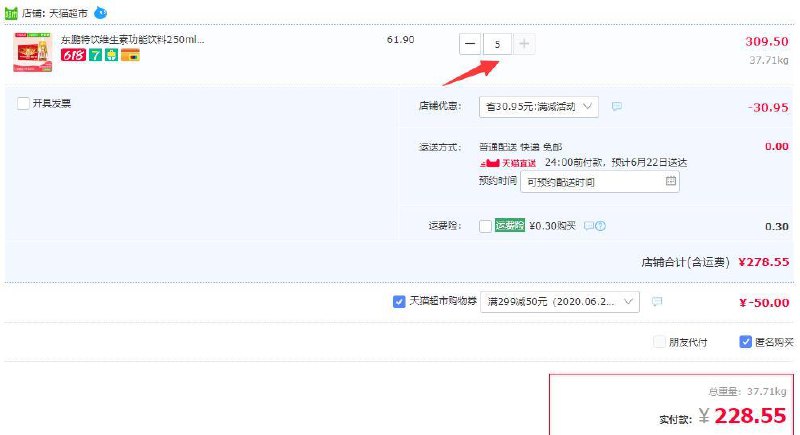The width and height of the screenshot is (800, 435).
Task: Click the product thumbnail image
Action: 33,52
